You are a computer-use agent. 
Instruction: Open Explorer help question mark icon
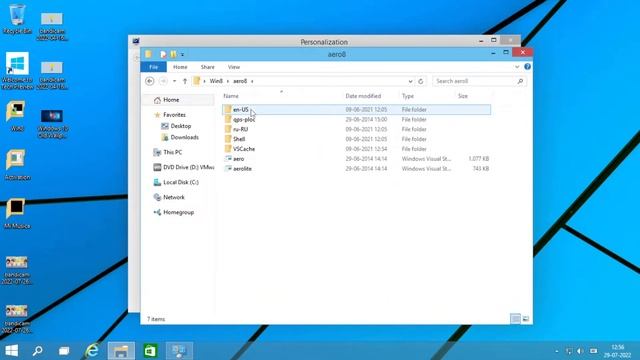coord(527,67)
